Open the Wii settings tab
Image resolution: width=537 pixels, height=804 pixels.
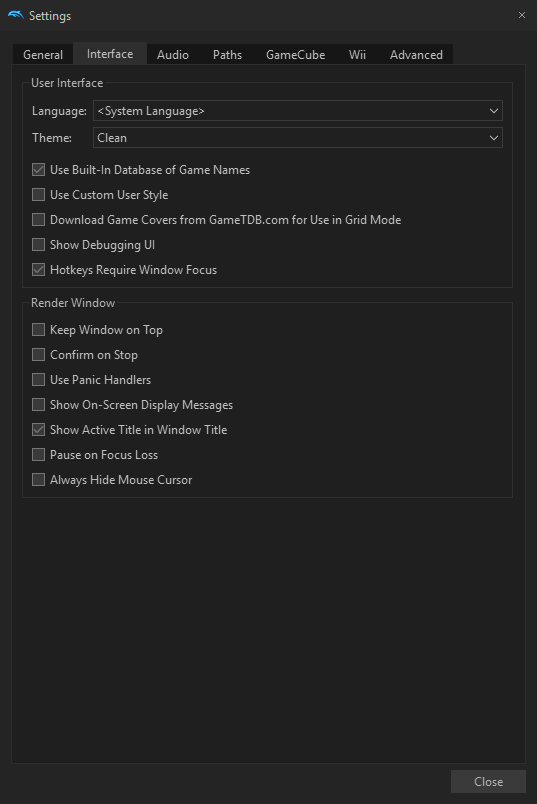[x=357, y=55]
